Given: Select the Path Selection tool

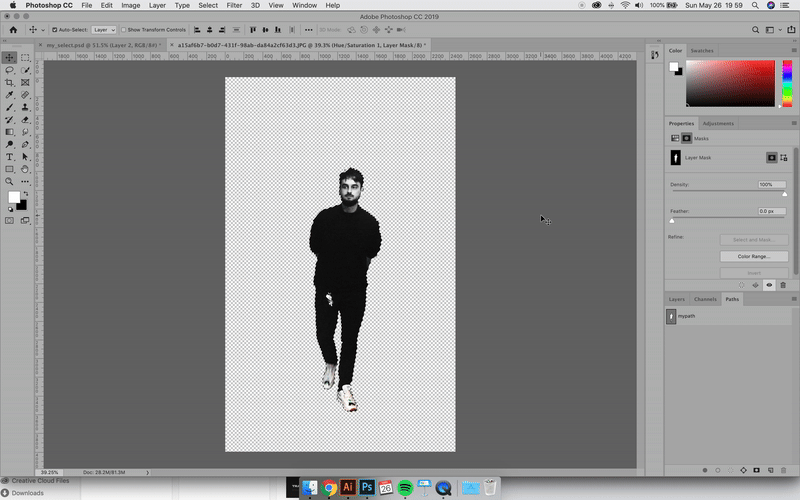Looking at the screenshot, I should click(25, 157).
